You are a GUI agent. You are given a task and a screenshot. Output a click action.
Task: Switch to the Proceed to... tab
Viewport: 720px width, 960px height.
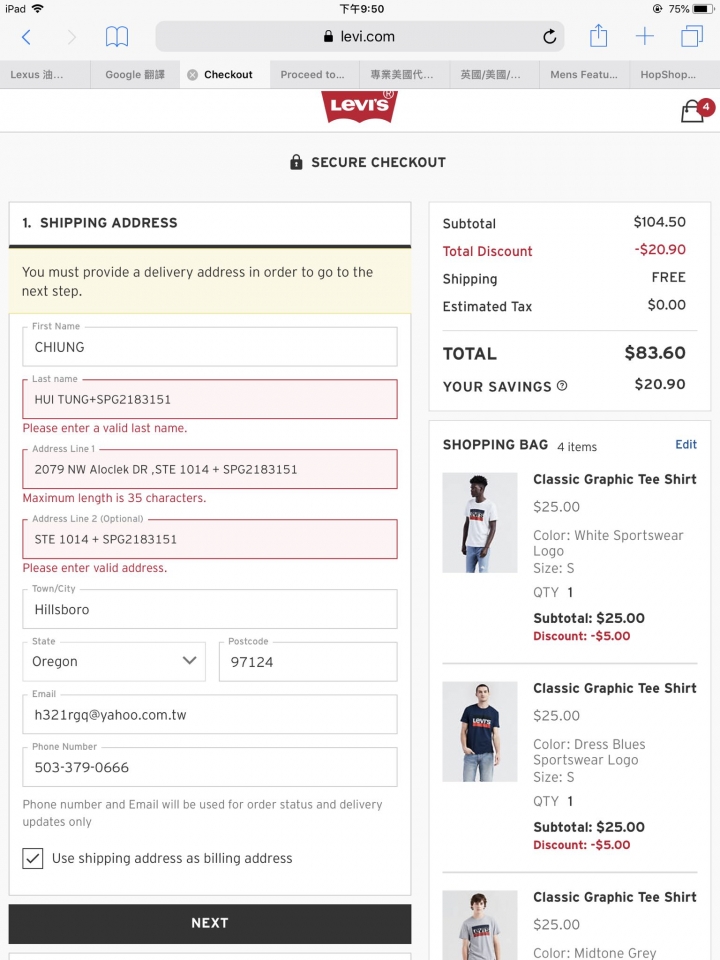click(314, 75)
